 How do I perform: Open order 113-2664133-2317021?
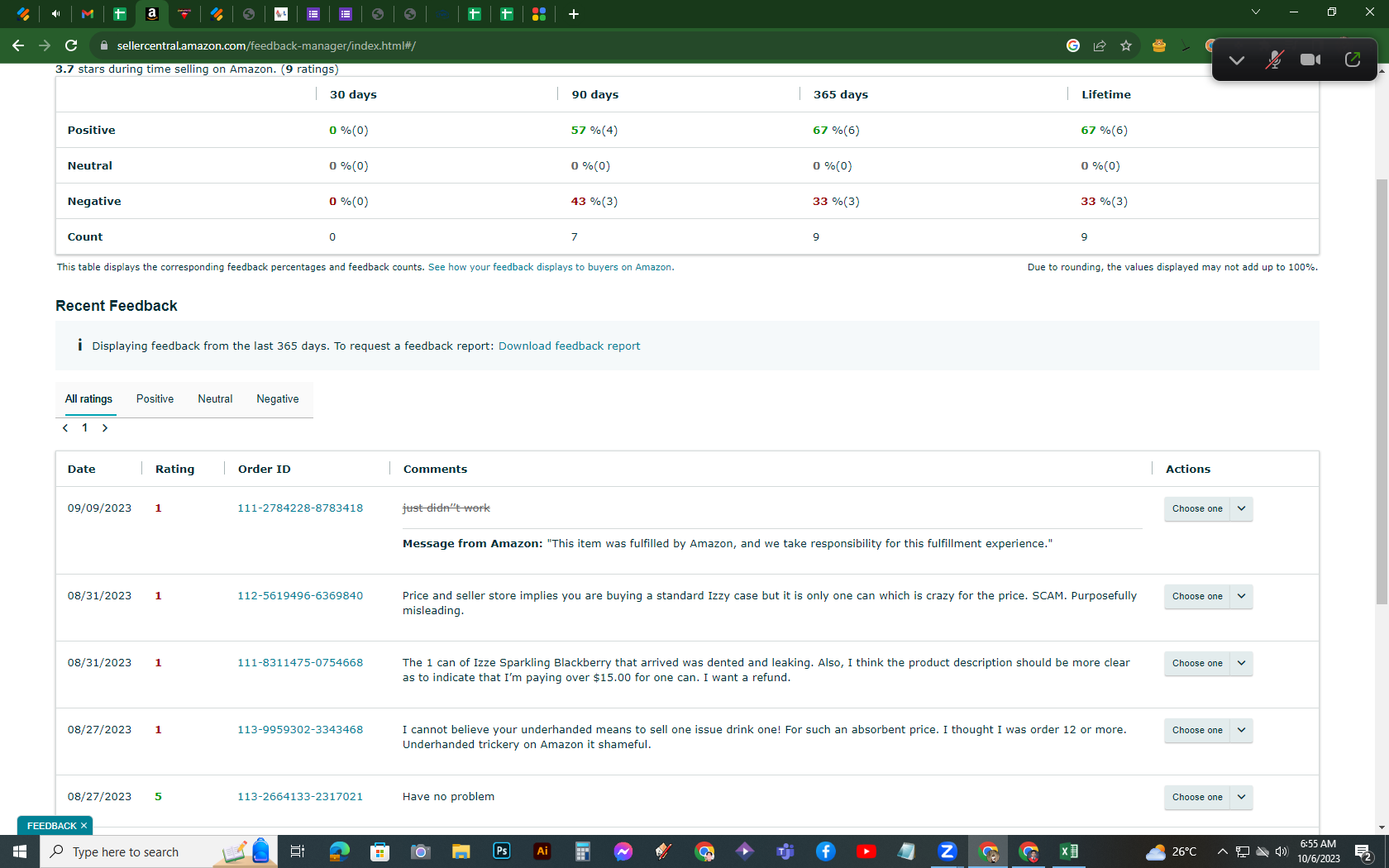pyautogui.click(x=300, y=796)
